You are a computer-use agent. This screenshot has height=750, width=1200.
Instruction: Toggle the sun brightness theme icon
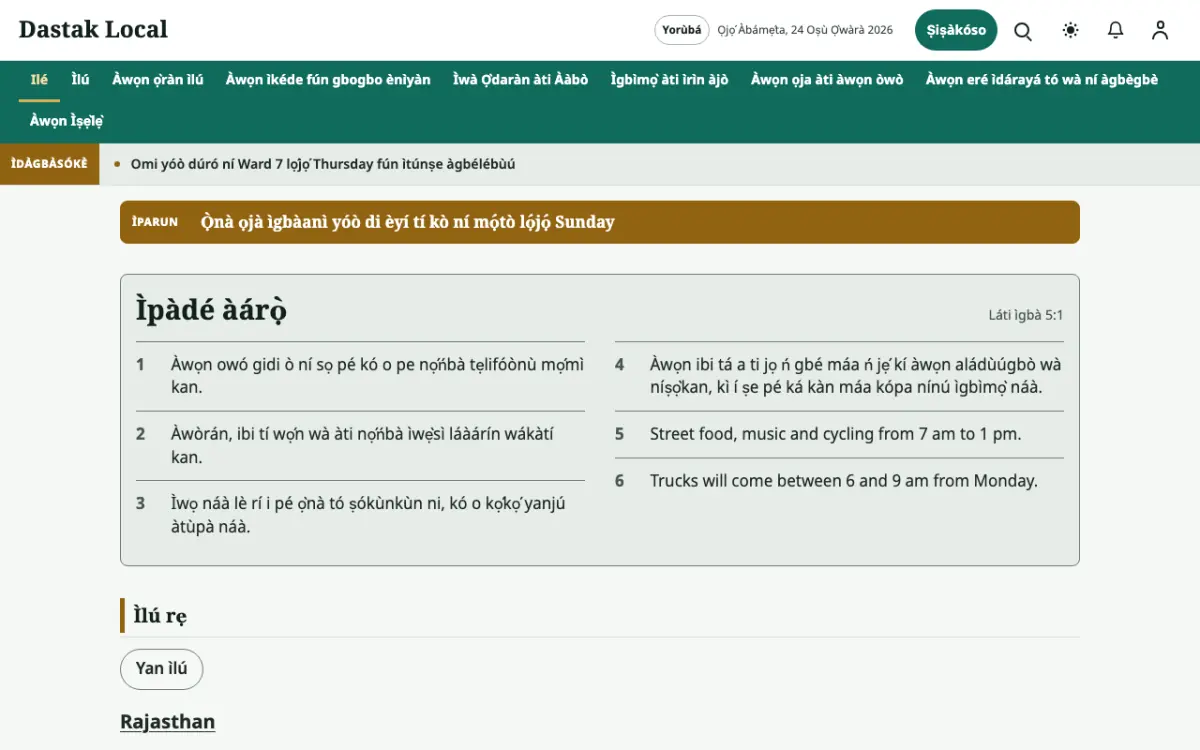1071,30
